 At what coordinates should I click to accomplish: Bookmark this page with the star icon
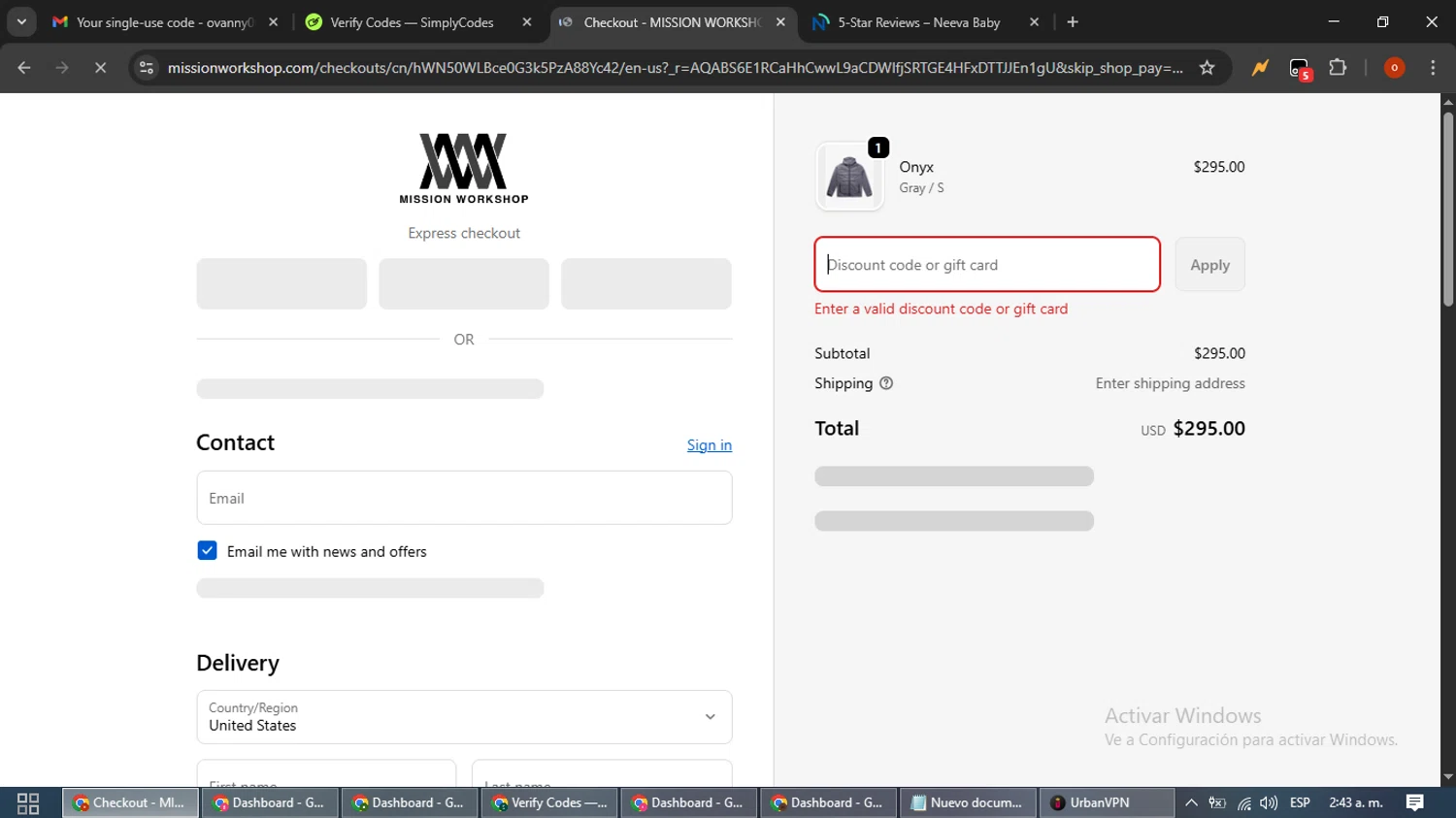point(1207,68)
